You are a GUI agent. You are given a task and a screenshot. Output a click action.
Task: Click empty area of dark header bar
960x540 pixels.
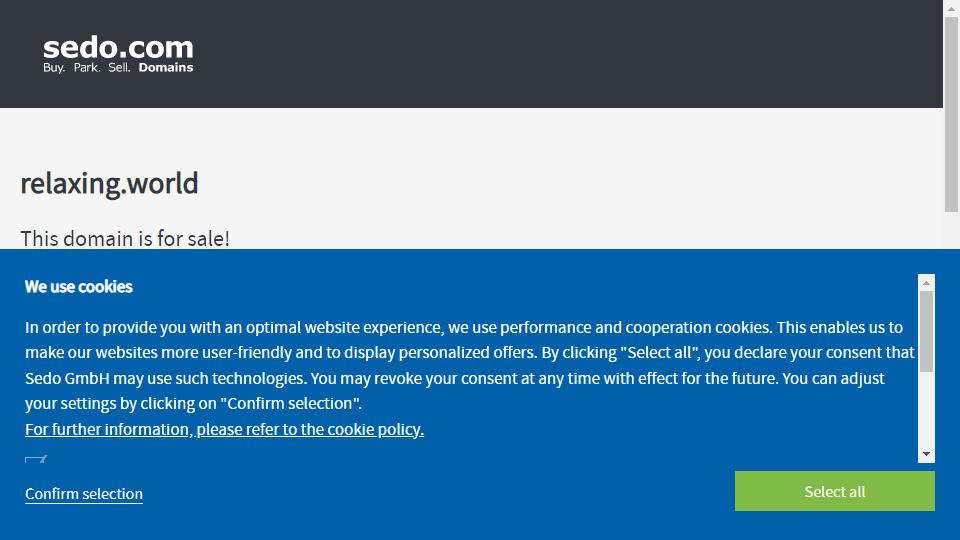551,54
